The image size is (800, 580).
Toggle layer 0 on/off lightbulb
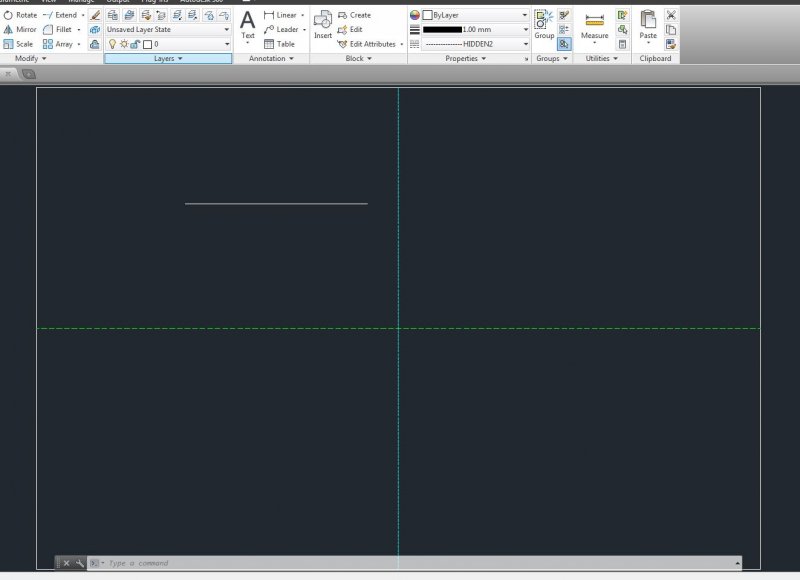[x=112, y=44]
